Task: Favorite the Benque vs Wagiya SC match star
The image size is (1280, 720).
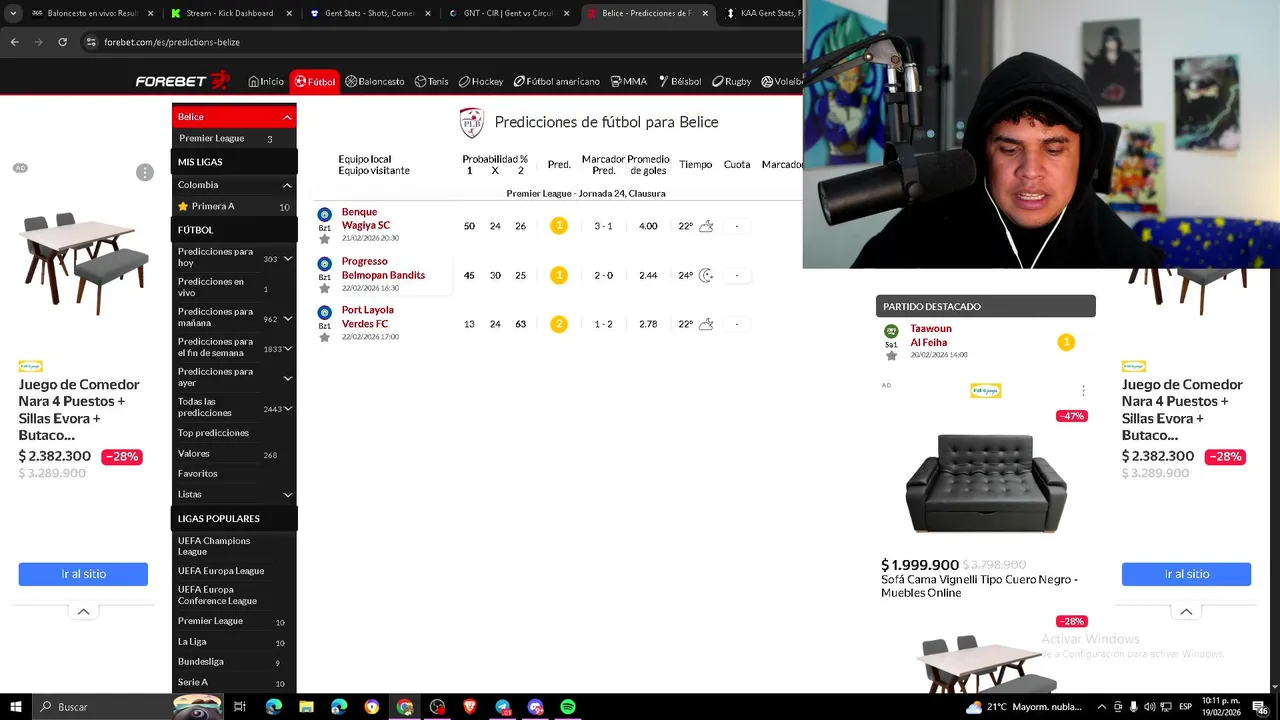Action: [x=324, y=239]
